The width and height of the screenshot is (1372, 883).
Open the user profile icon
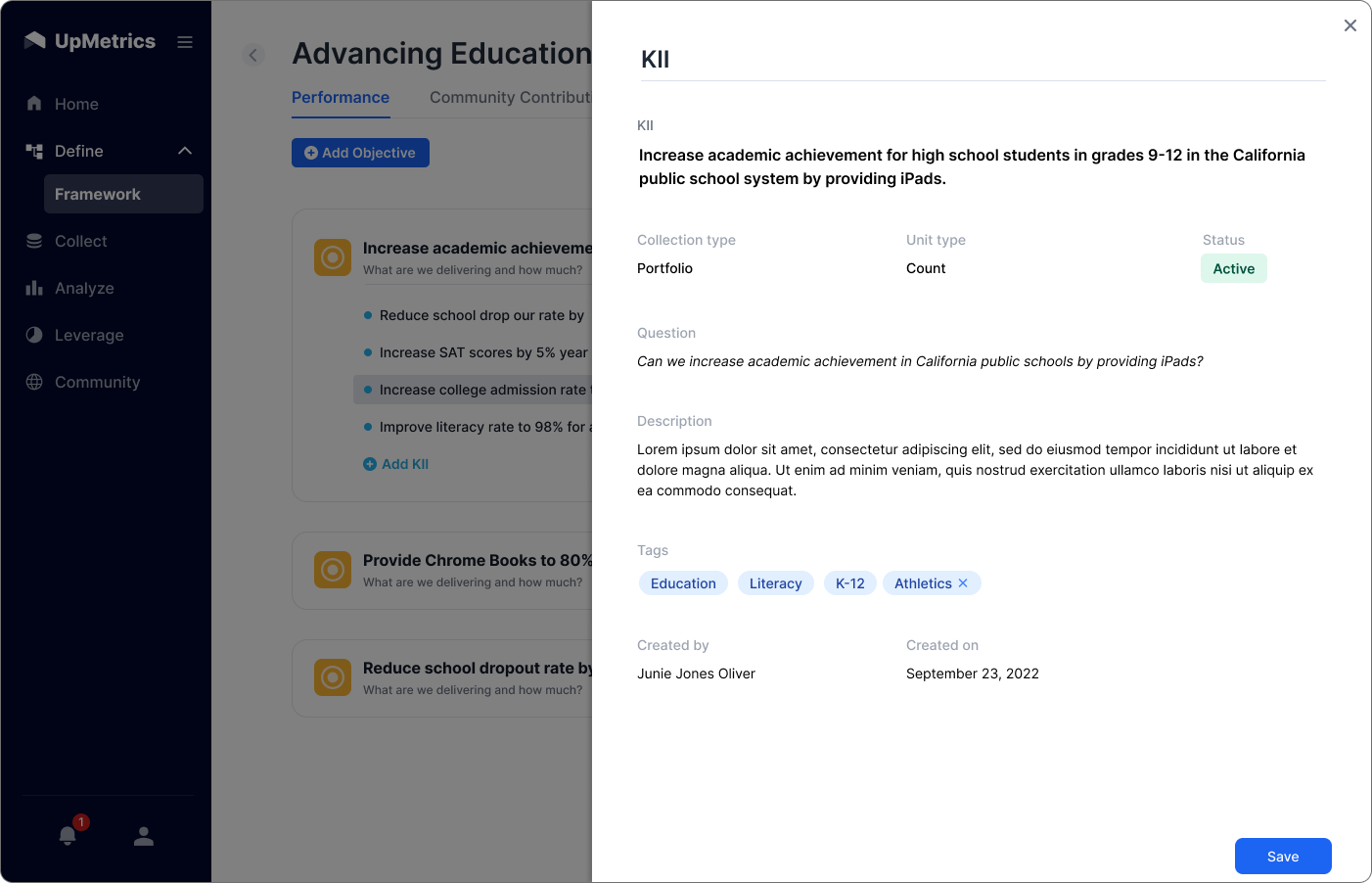144,836
